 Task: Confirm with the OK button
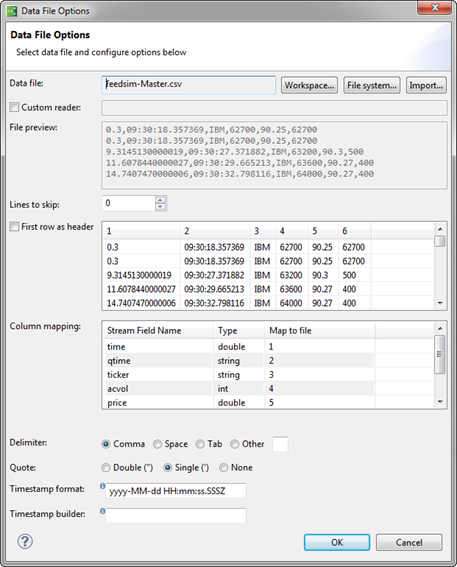[x=337, y=542]
